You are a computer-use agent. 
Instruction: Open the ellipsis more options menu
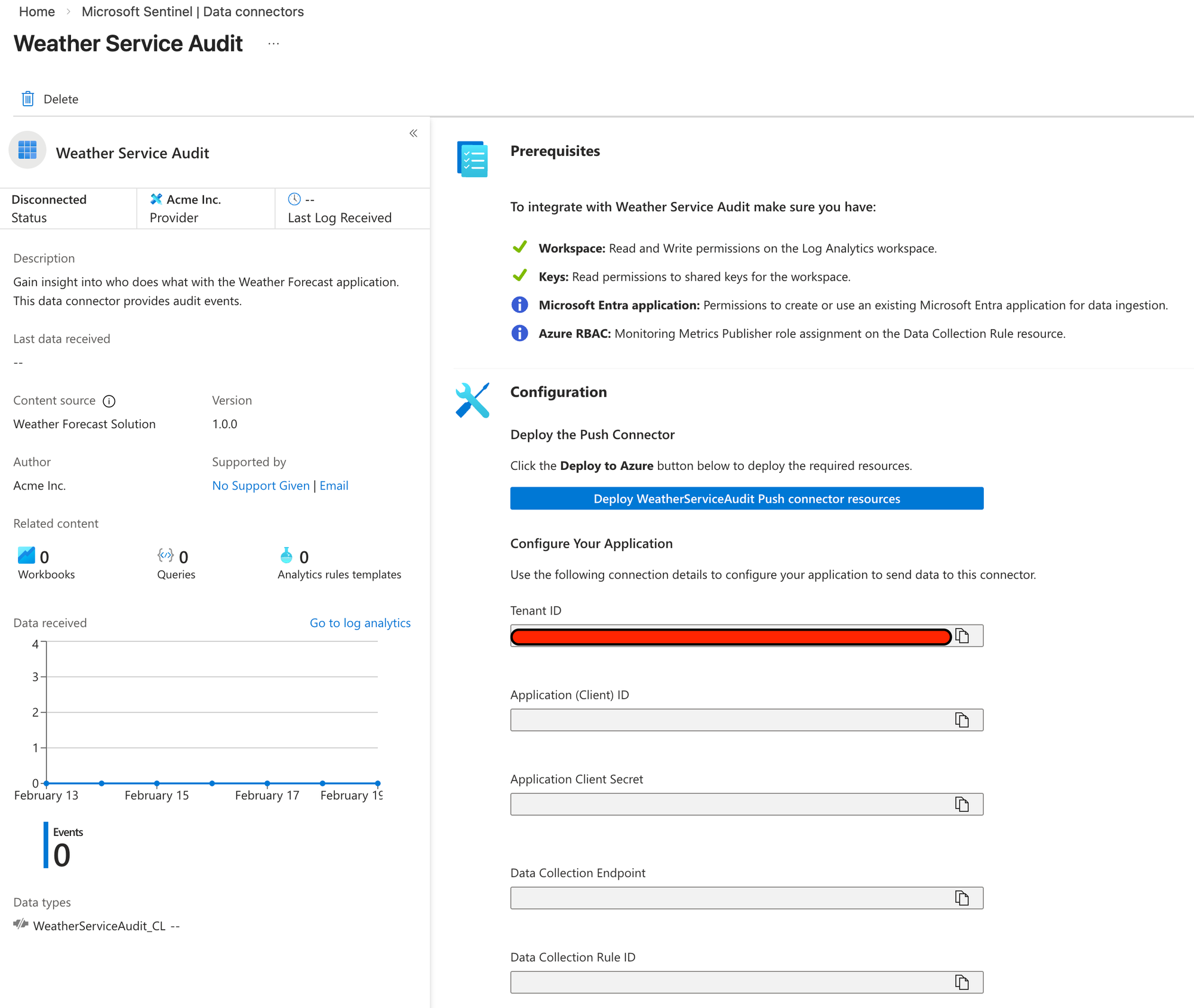(273, 44)
